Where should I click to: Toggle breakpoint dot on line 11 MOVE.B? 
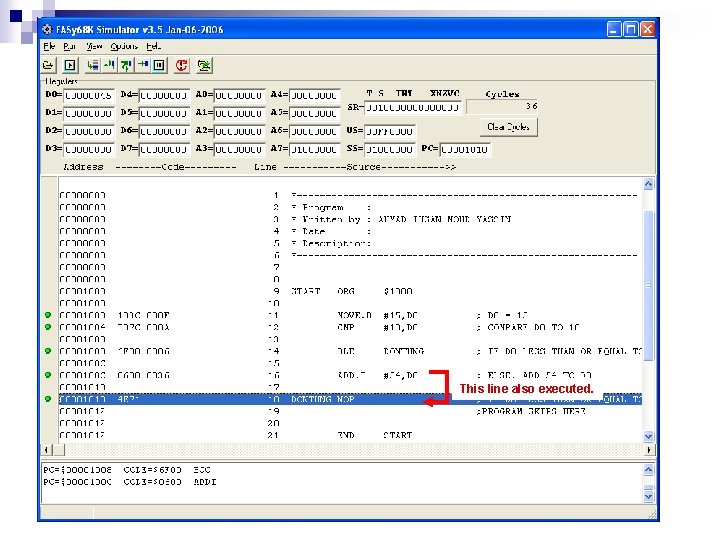click(x=48, y=315)
